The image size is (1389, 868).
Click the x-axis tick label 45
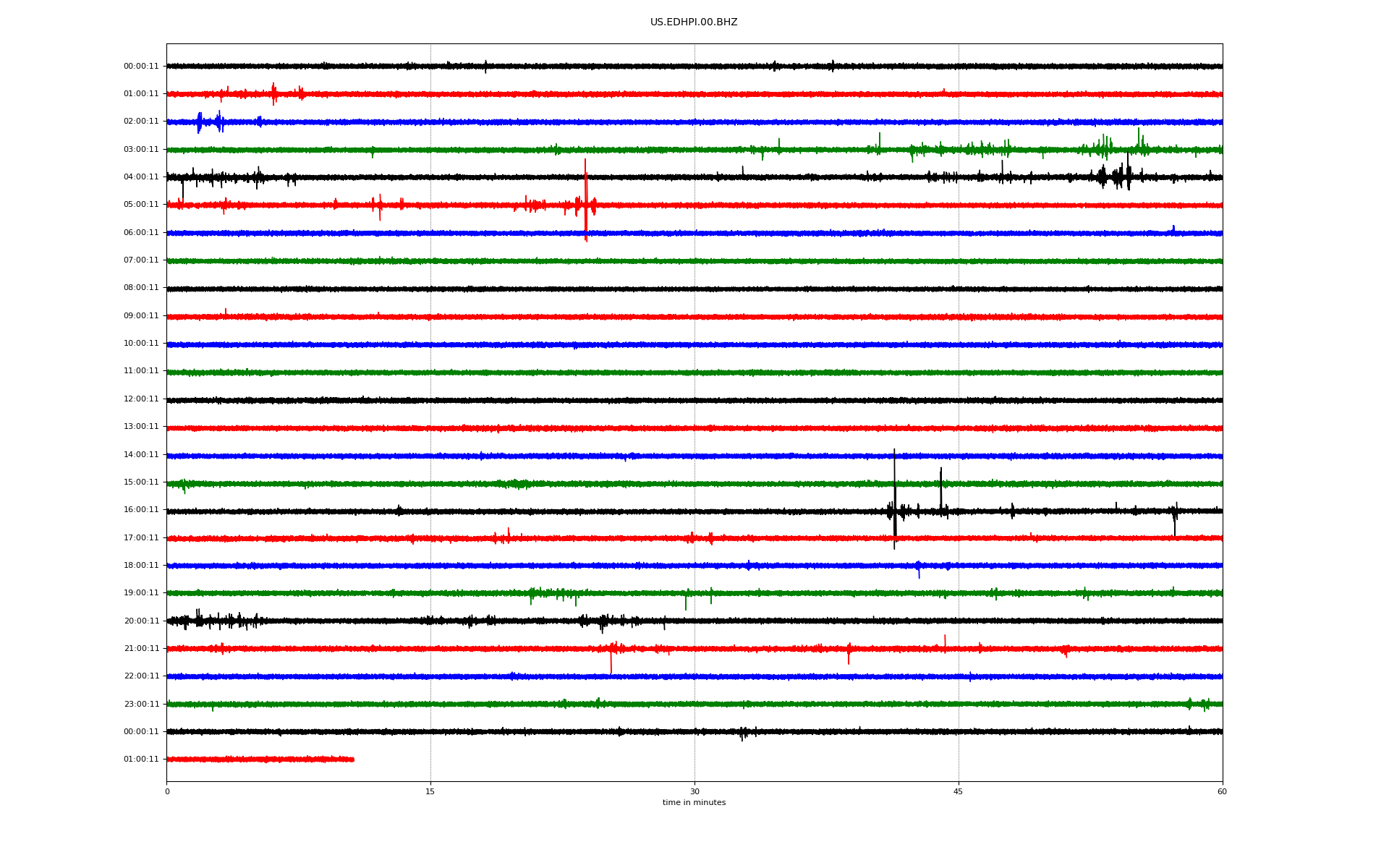tap(959, 791)
